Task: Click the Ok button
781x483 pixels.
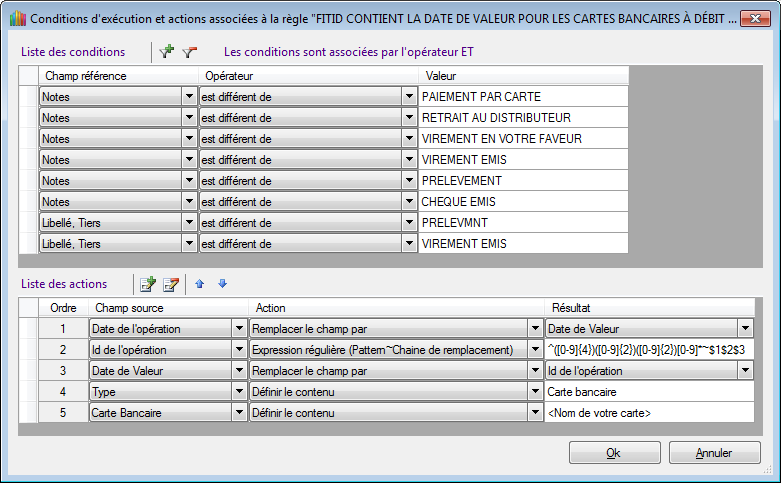Action: click(x=614, y=453)
